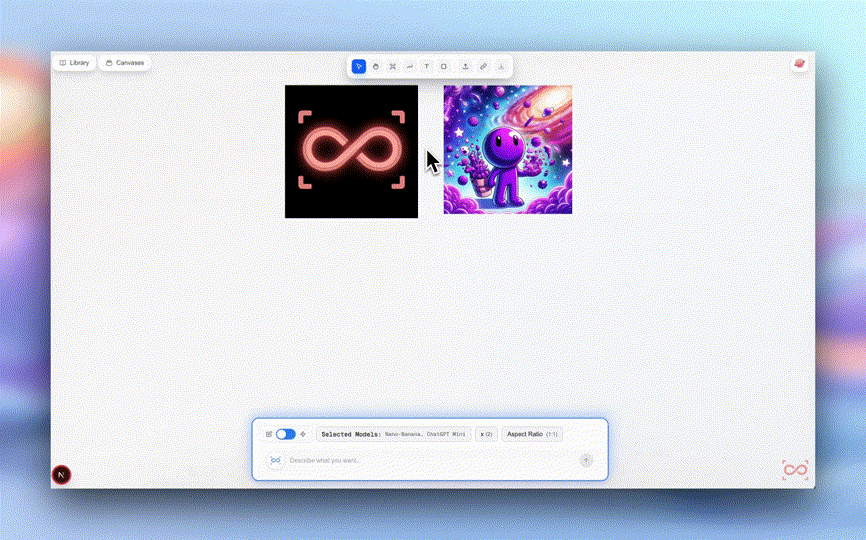866x540 pixels.
Task: Select the pointer arrow tool
Action: pos(359,66)
